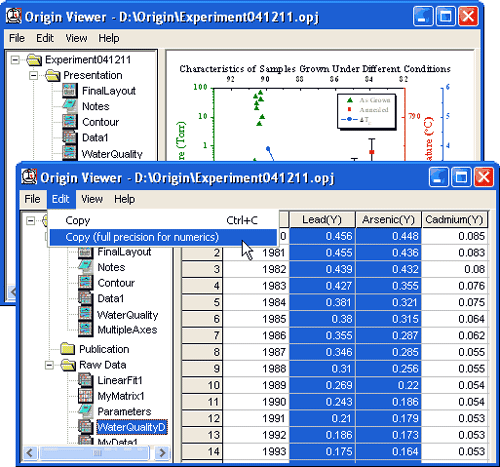Click Origin Viewer app icon in front title bar
The height and width of the screenshot is (467, 500).
[x=29, y=177]
